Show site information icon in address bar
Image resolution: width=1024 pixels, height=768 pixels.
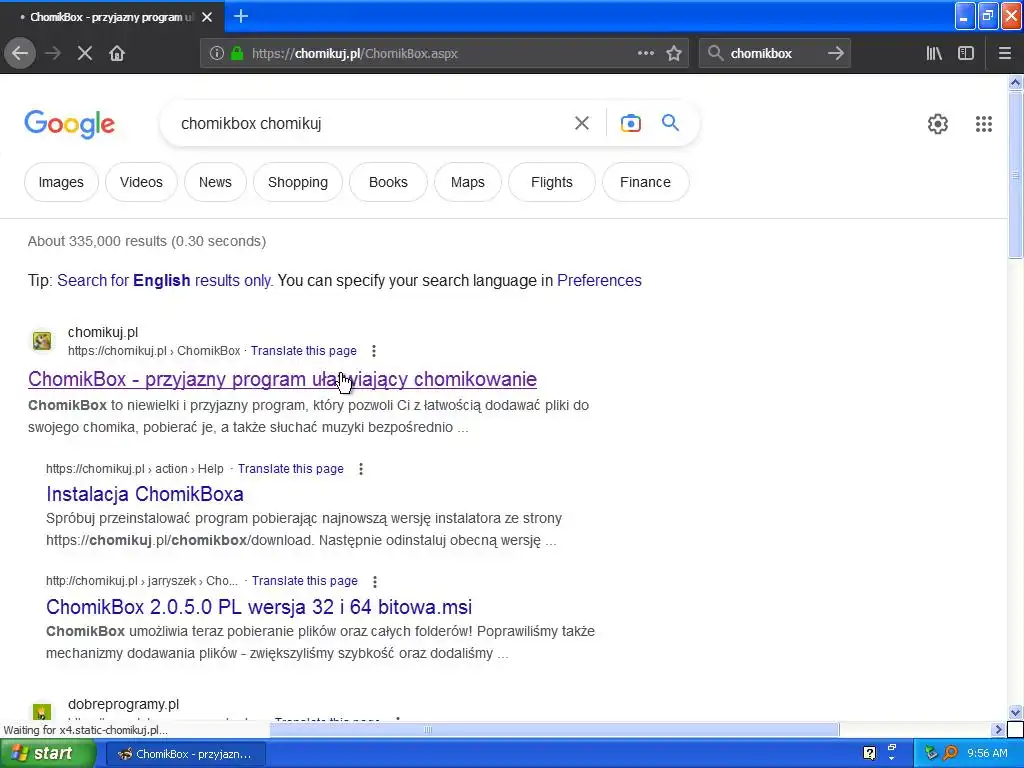(x=216, y=54)
